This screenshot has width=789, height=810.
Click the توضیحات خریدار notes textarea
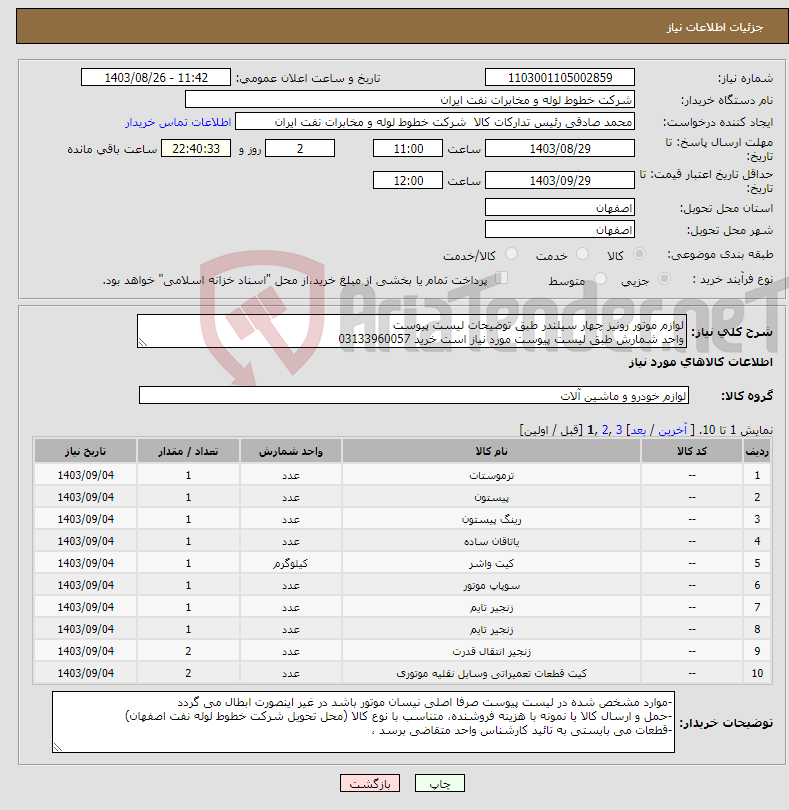pyautogui.click(x=363, y=722)
